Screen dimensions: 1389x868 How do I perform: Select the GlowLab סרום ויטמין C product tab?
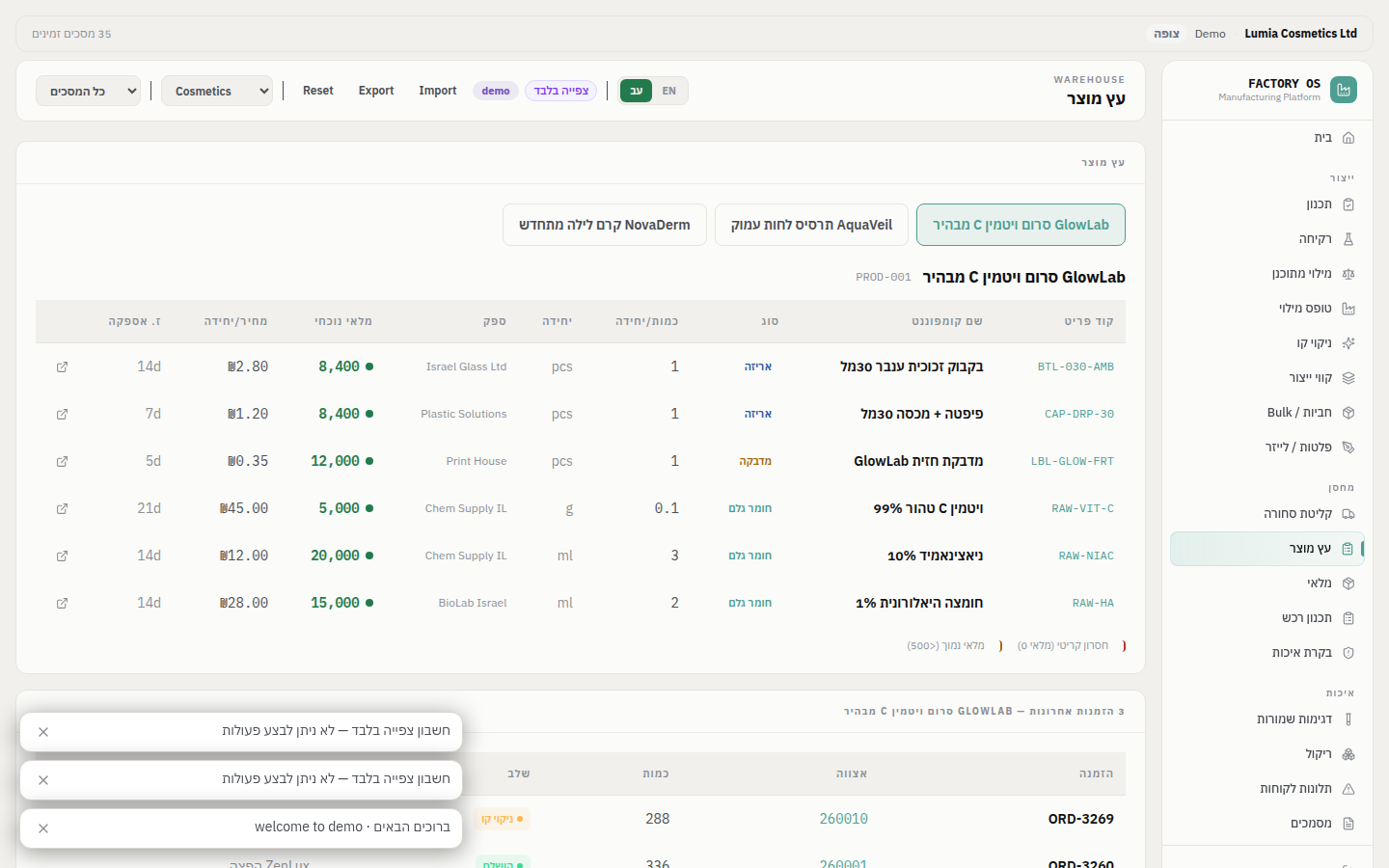click(x=1021, y=225)
